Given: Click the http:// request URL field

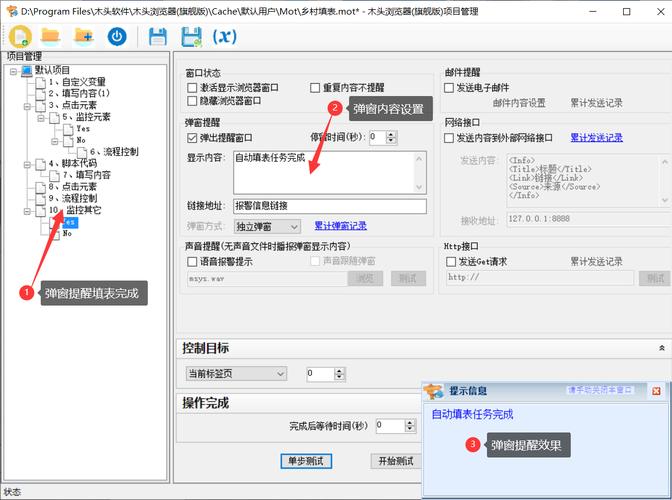Looking at the screenshot, I should (540, 278).
